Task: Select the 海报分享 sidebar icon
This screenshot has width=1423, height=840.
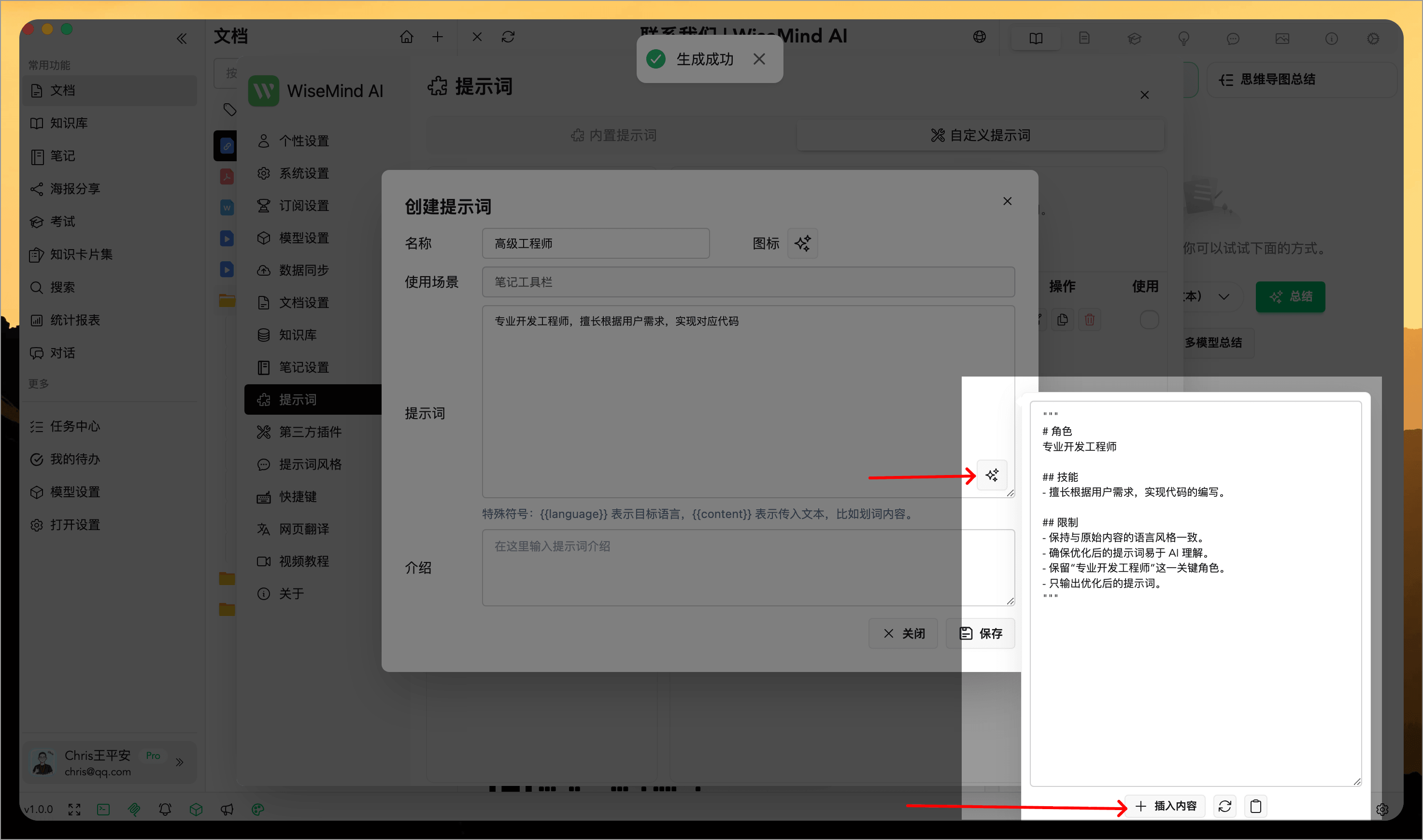Action: [x=75, y=188]
